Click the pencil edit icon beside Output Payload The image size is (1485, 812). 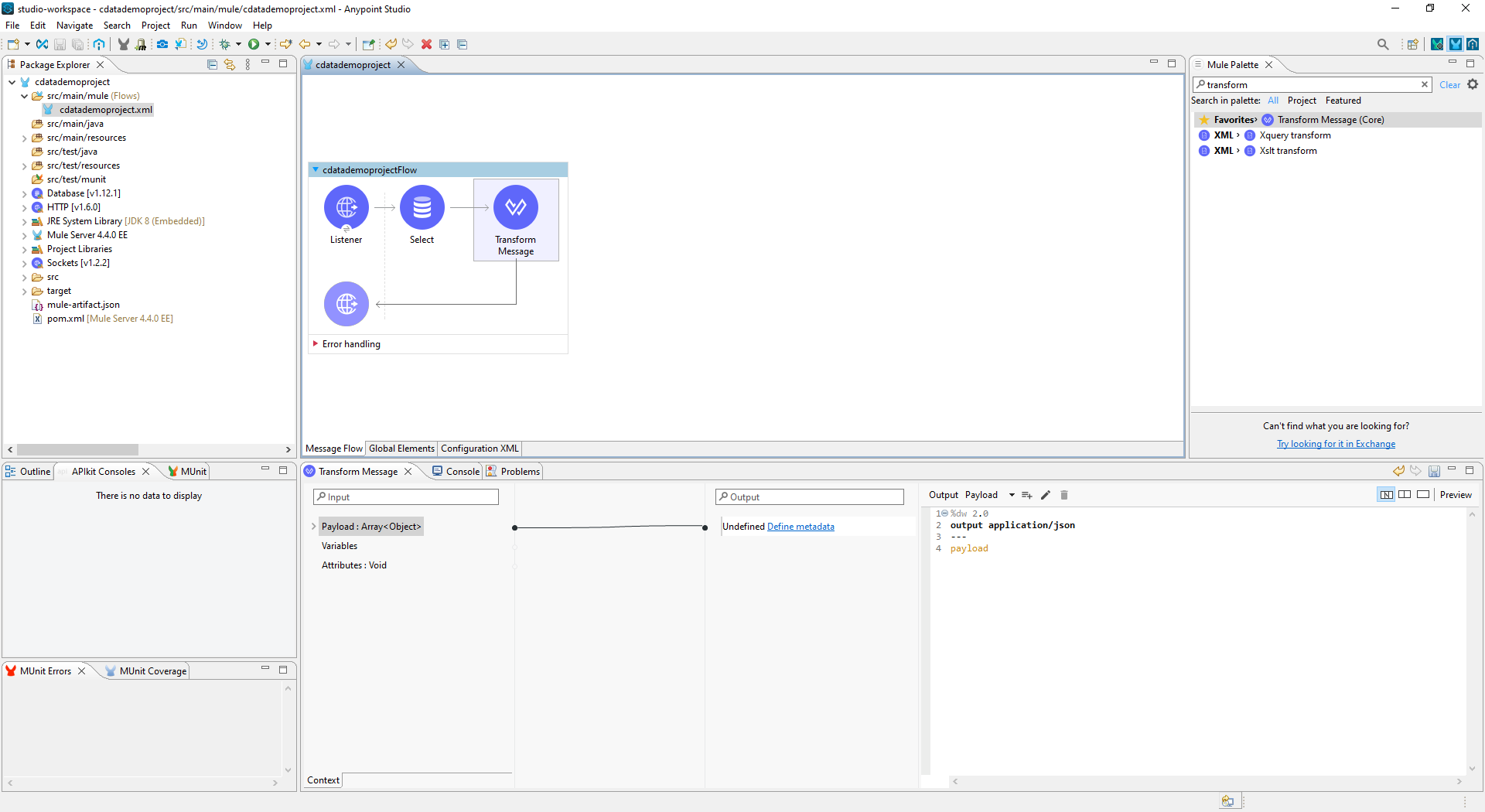click(x=1046, y=495)
